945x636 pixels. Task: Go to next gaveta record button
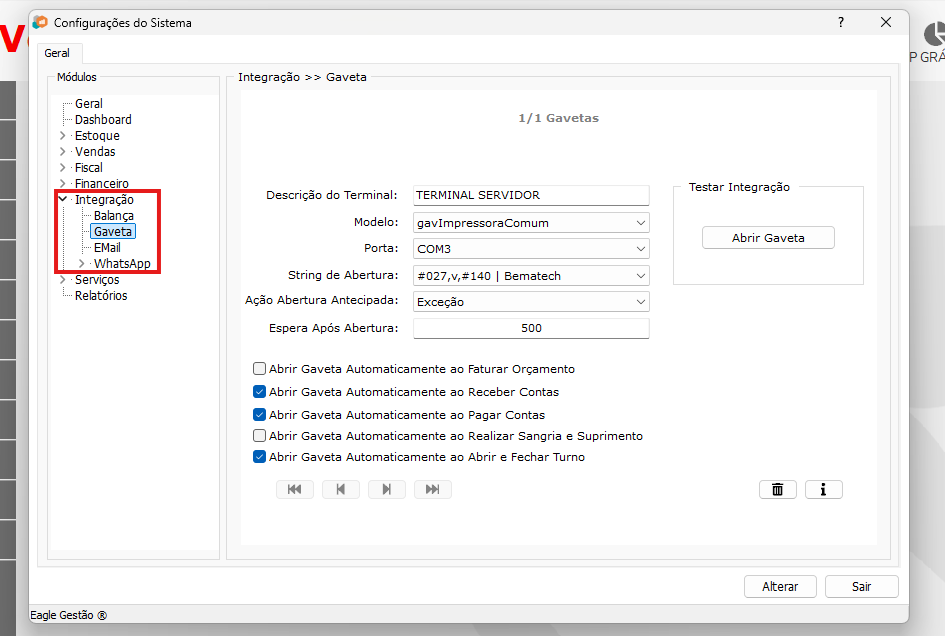[386, 489]
